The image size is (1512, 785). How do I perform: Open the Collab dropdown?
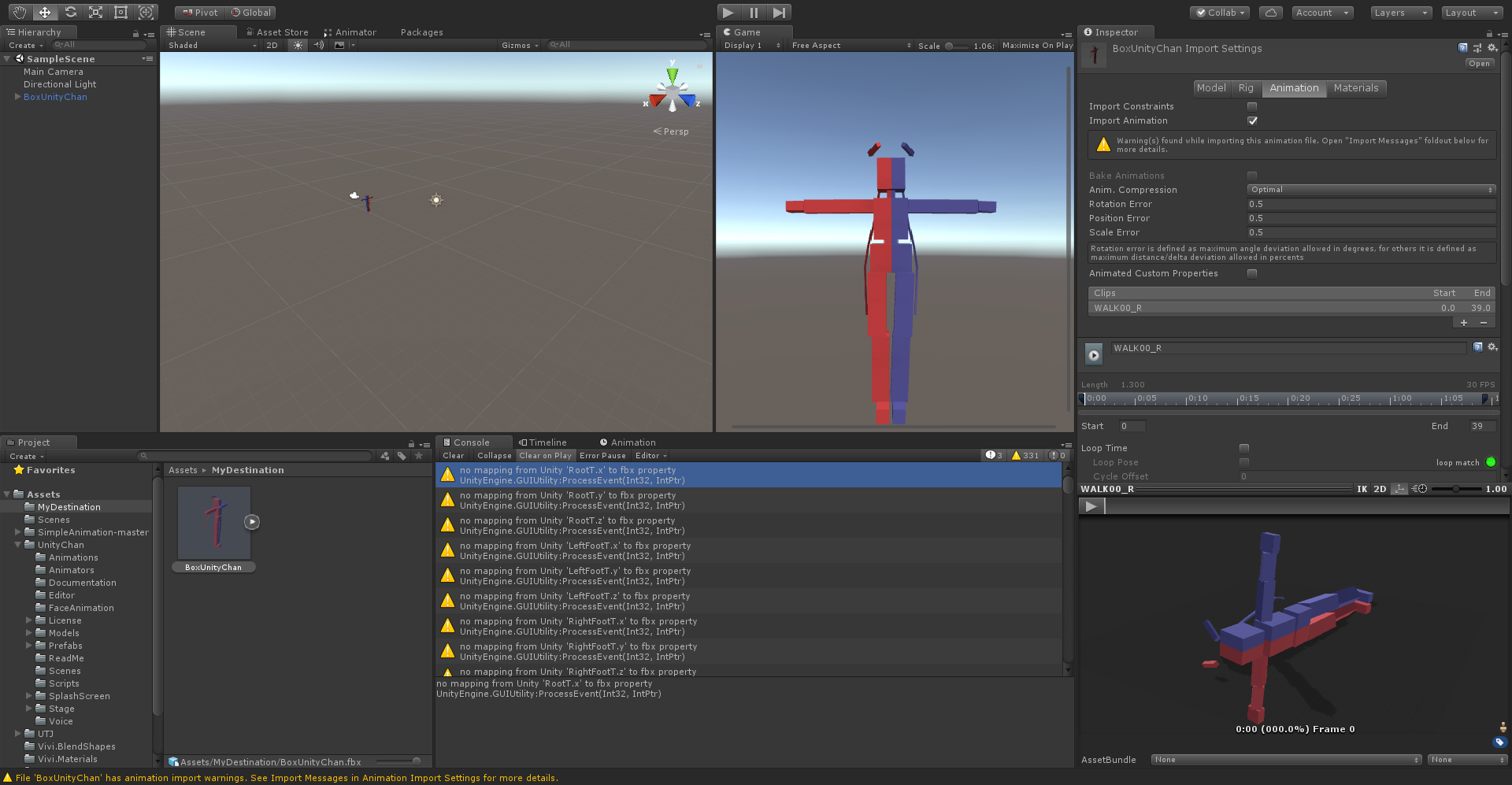click(x=1220, y=13)
